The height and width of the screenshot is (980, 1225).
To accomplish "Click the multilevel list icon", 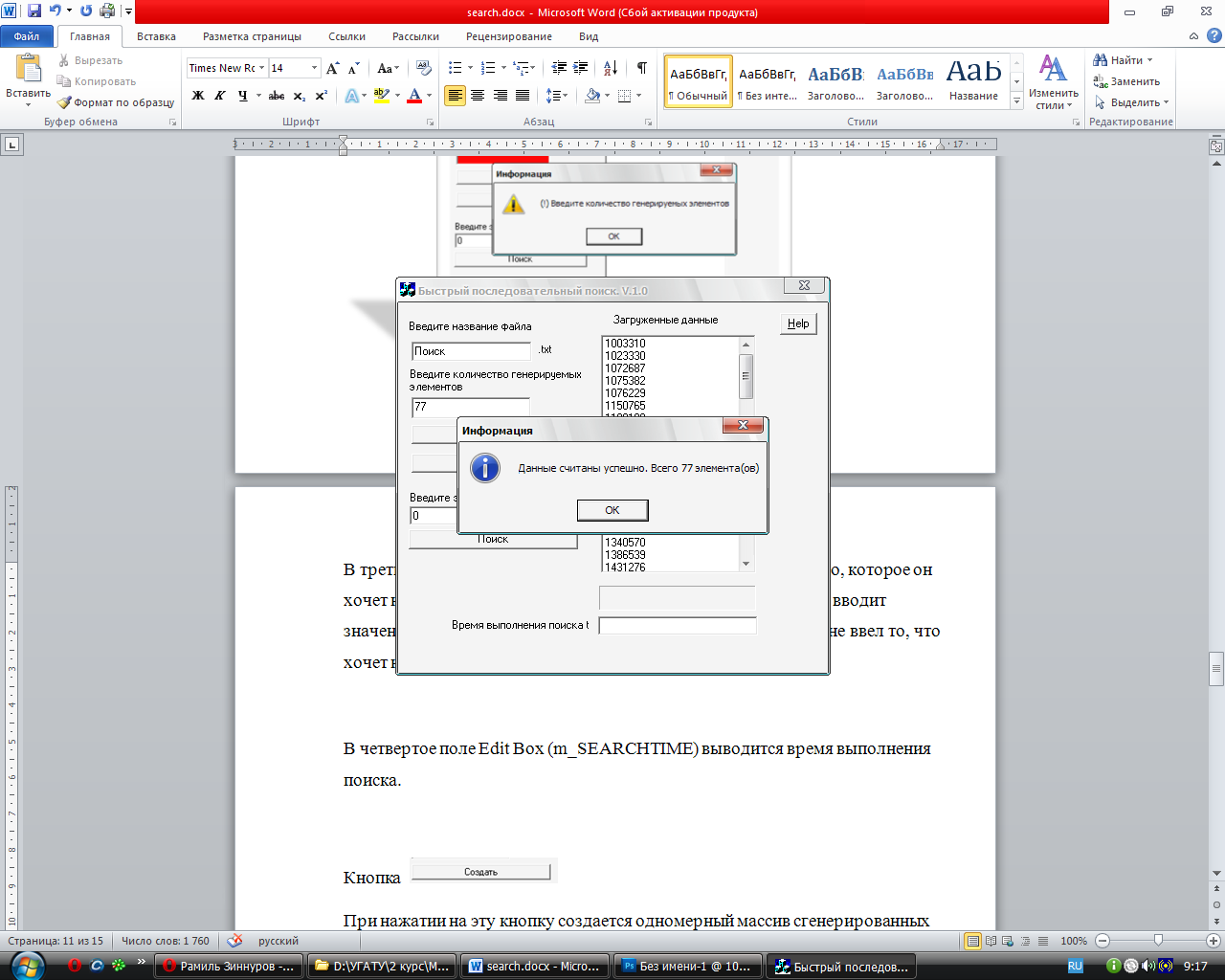I will pos(521,68).
